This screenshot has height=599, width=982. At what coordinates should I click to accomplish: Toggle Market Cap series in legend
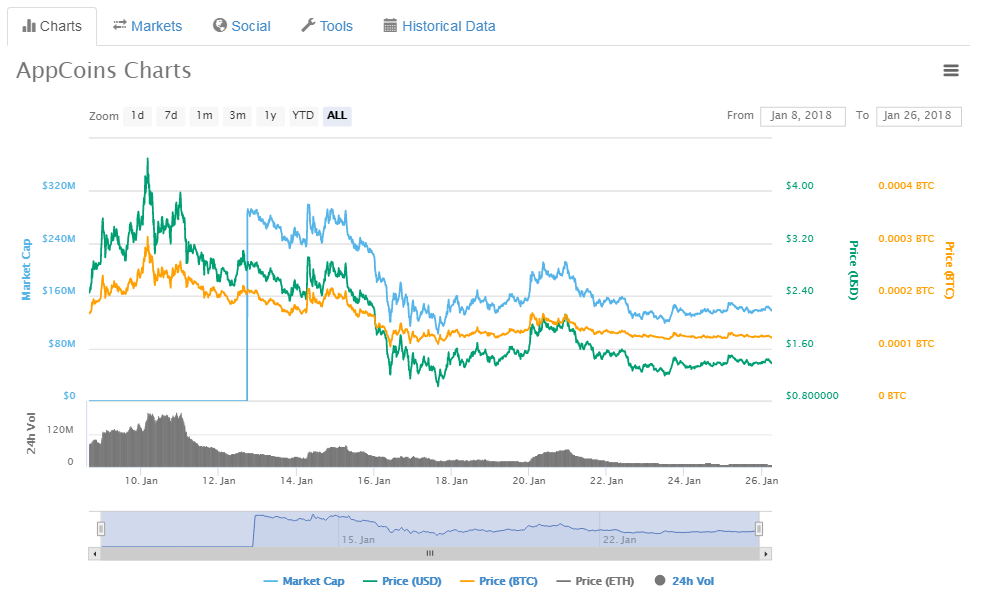[304, 581]
